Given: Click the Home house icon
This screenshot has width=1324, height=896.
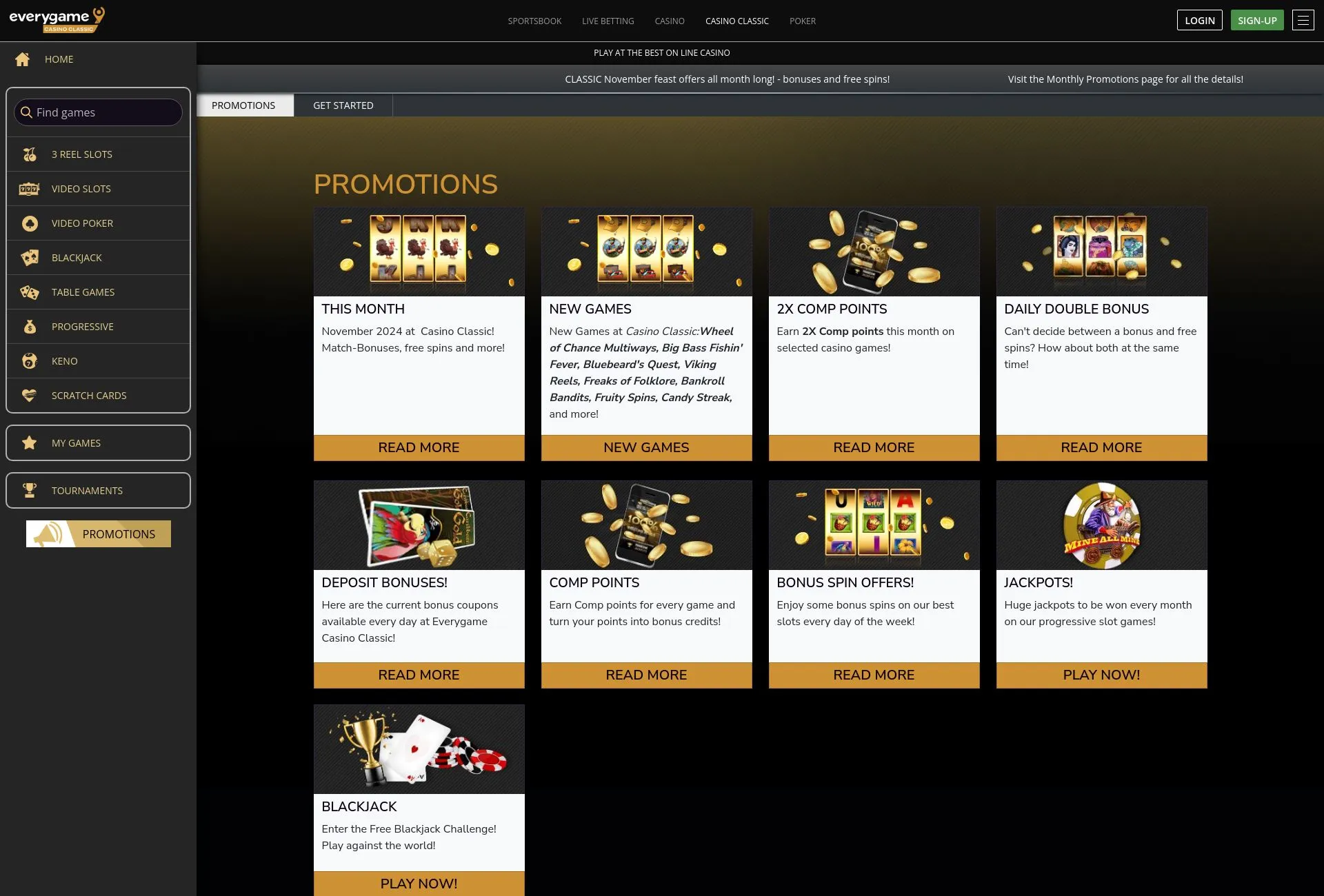Looking at the screenshot, I should tap(23, 59).
